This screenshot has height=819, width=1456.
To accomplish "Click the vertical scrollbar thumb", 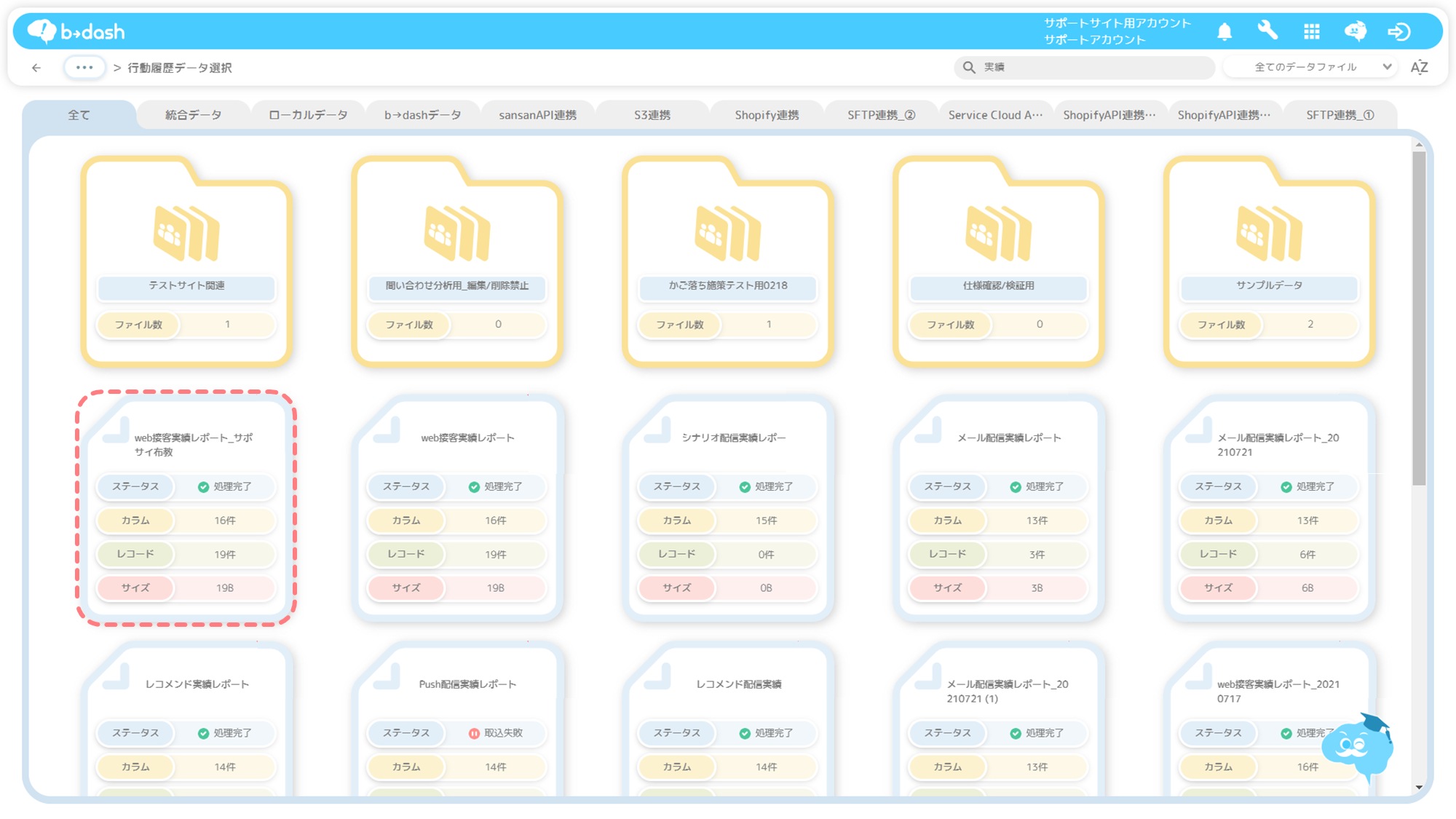I will tap(1419, 318).
